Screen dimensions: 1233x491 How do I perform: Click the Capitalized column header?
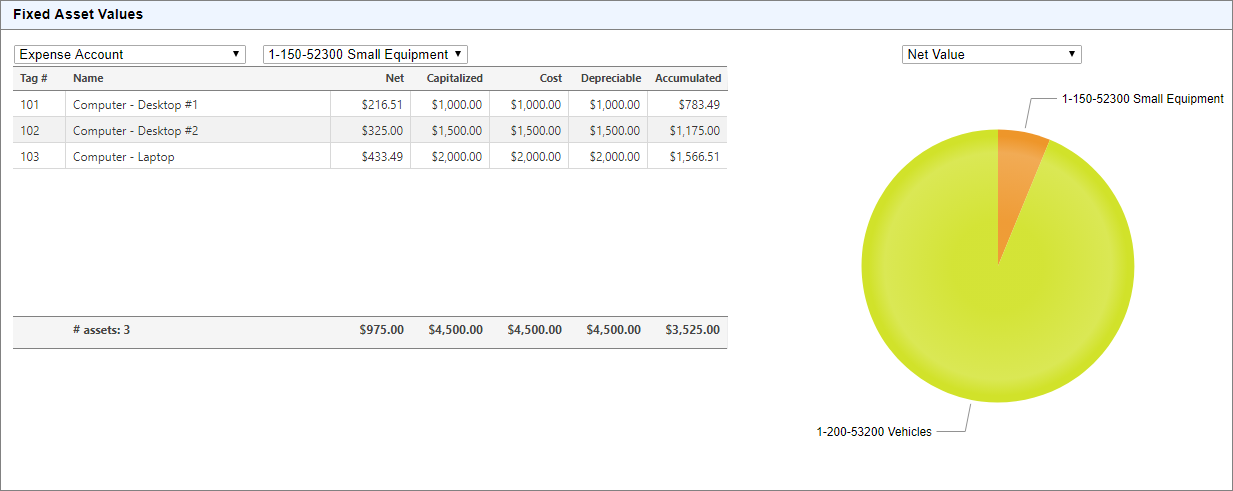click(454, 78)
